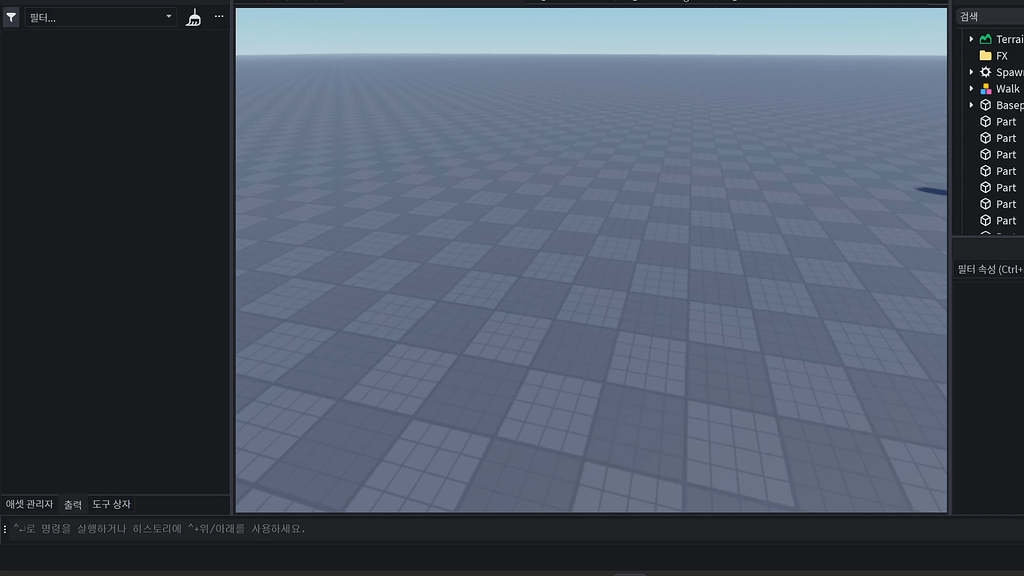Select the Terrain item's terrain icon in Explorer

point(986,39)
